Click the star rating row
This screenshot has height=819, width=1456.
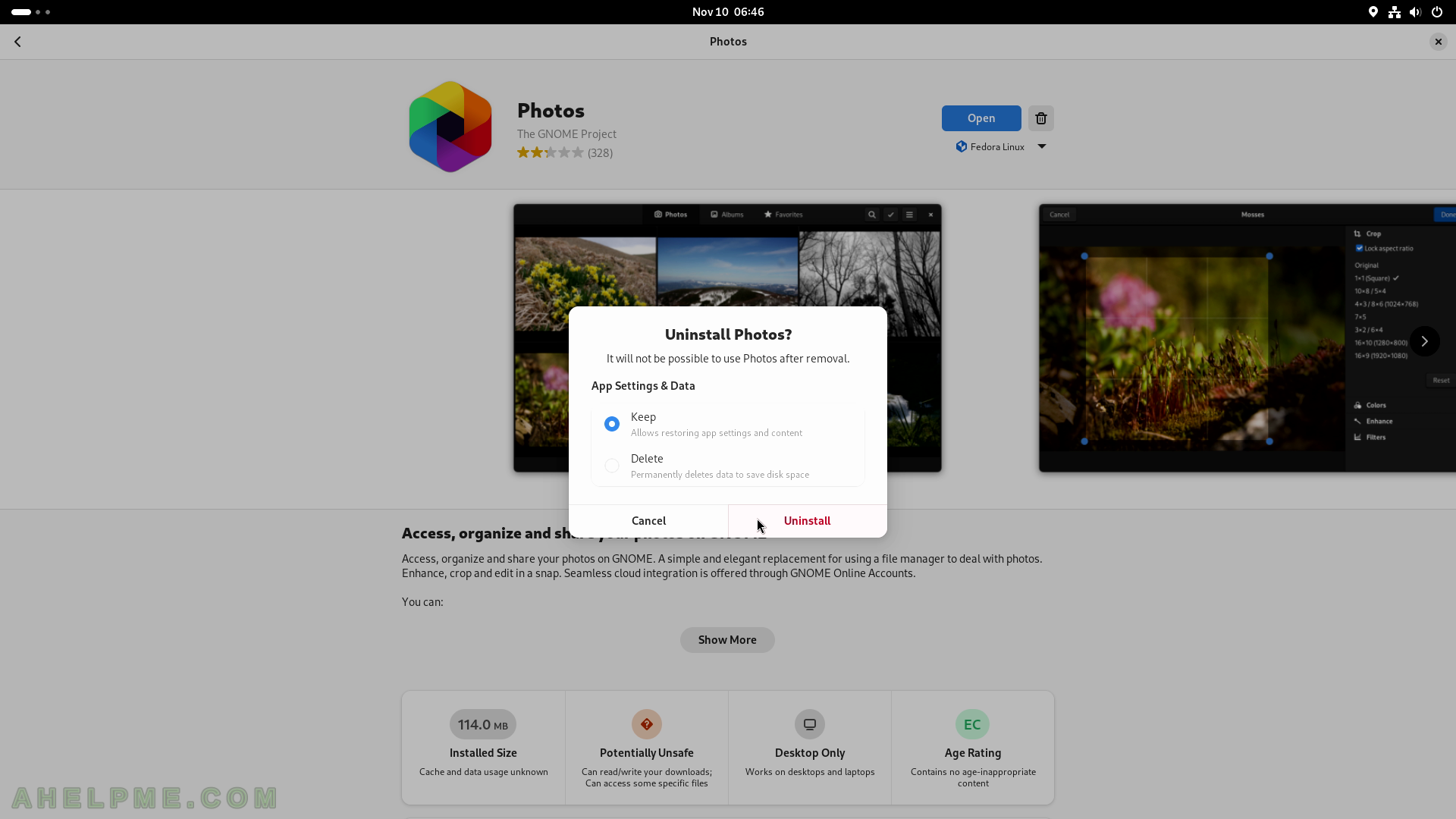click(x=551, y=152)
